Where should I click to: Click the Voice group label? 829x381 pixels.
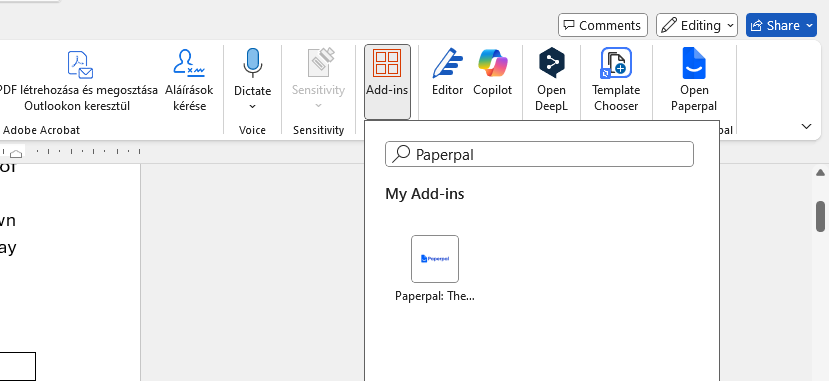click(252, 130)
